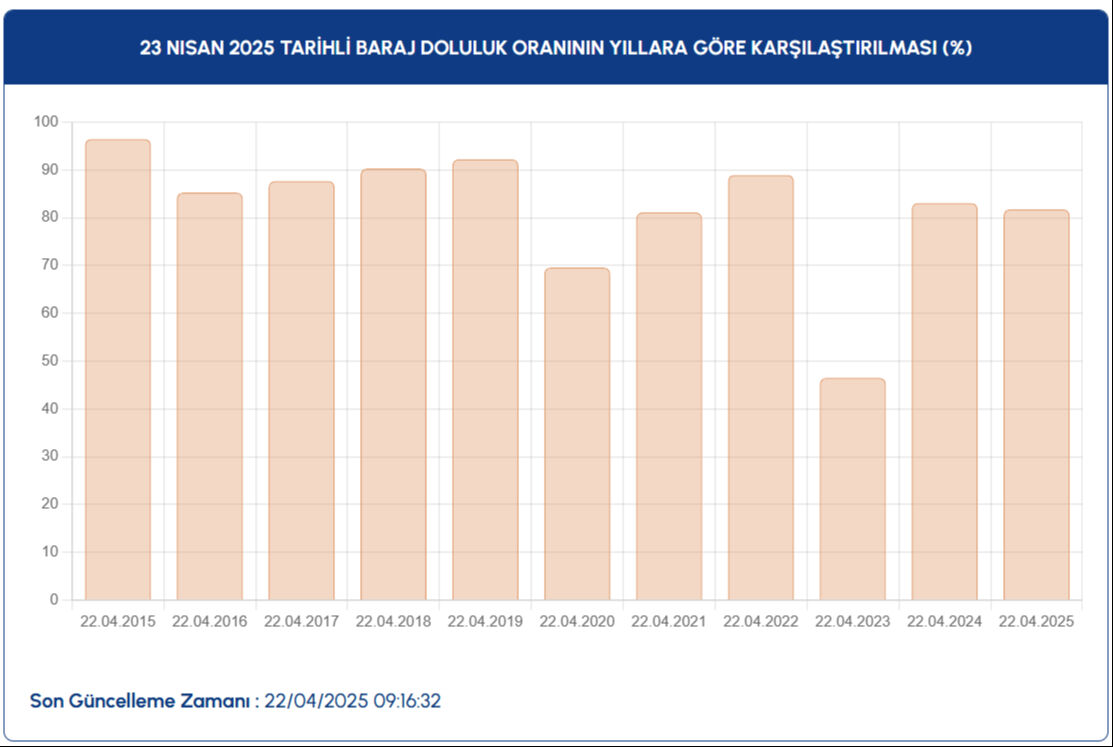Click the 50 tick label on the y-axis
Image resolution: width=1113 pixels, height=747 pixels.
pos(50,361)
